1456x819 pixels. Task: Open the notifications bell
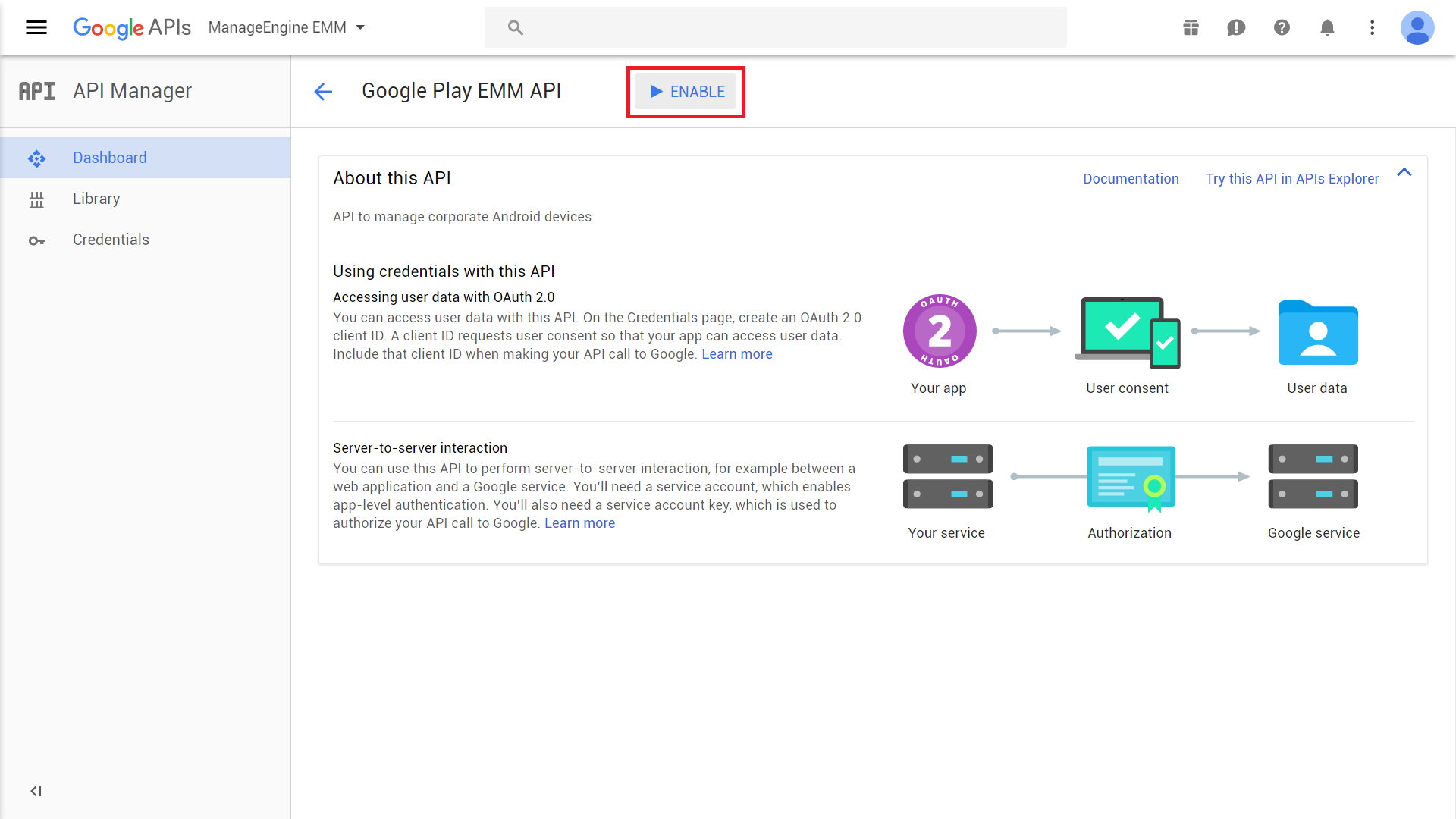1327,28
